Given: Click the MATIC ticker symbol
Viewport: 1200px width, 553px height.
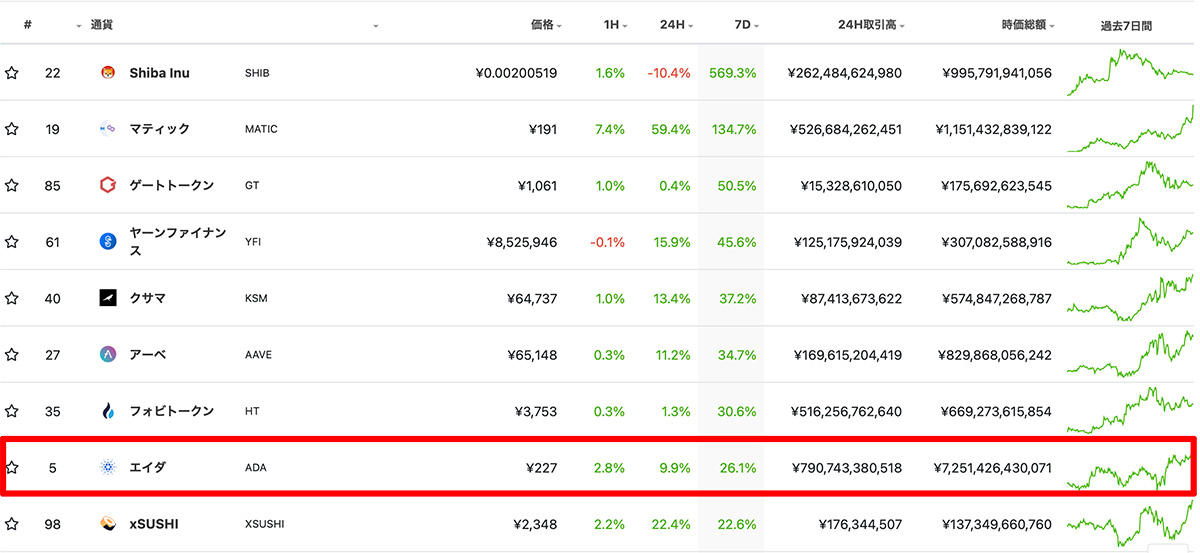Looking at the screenshot, I should pyautogui.click(x=261, y=129).
